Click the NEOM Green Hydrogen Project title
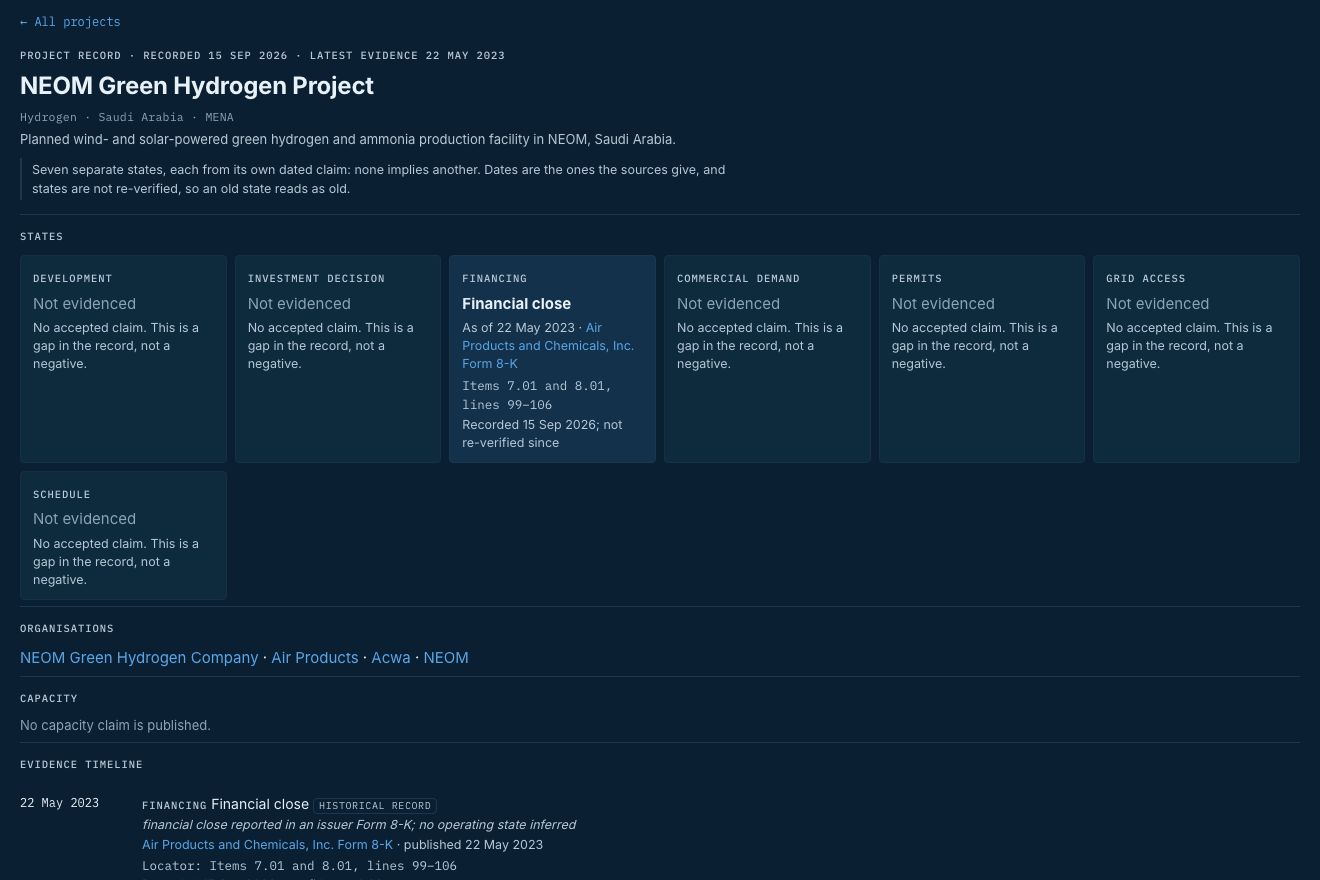1320x880 pixels. 197,86
